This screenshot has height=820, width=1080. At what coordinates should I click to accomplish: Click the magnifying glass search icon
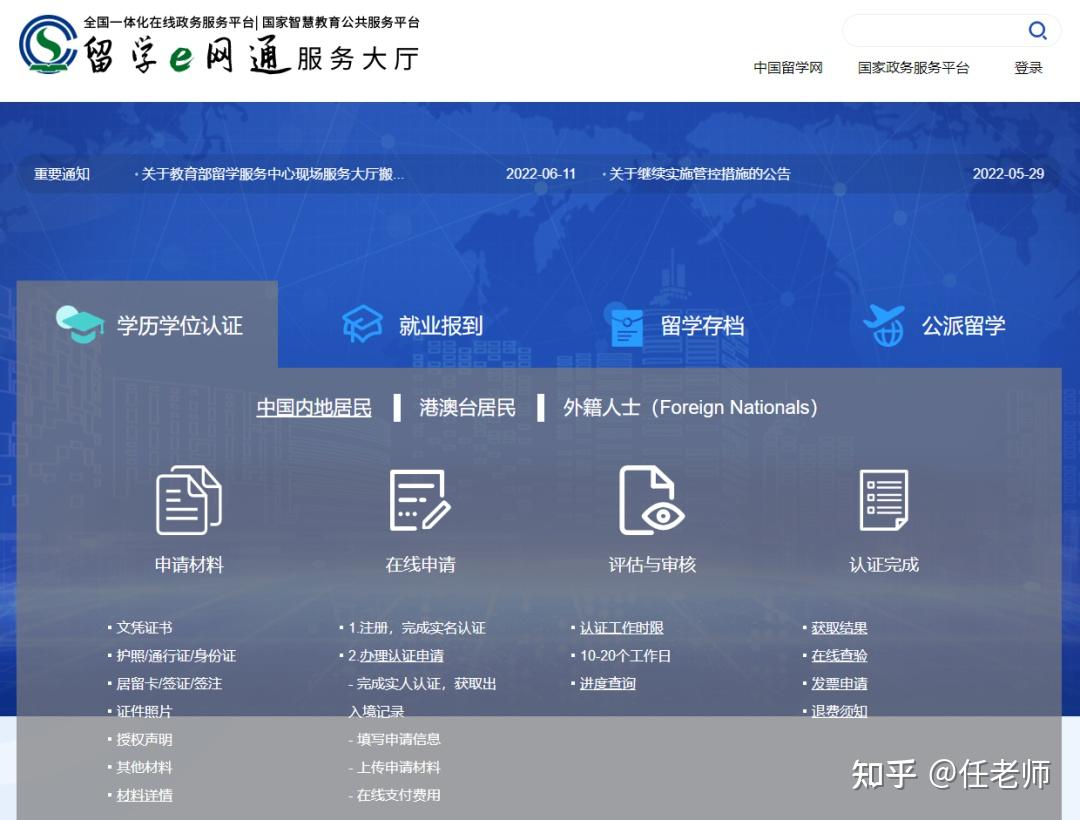(x=1037, y=30)
